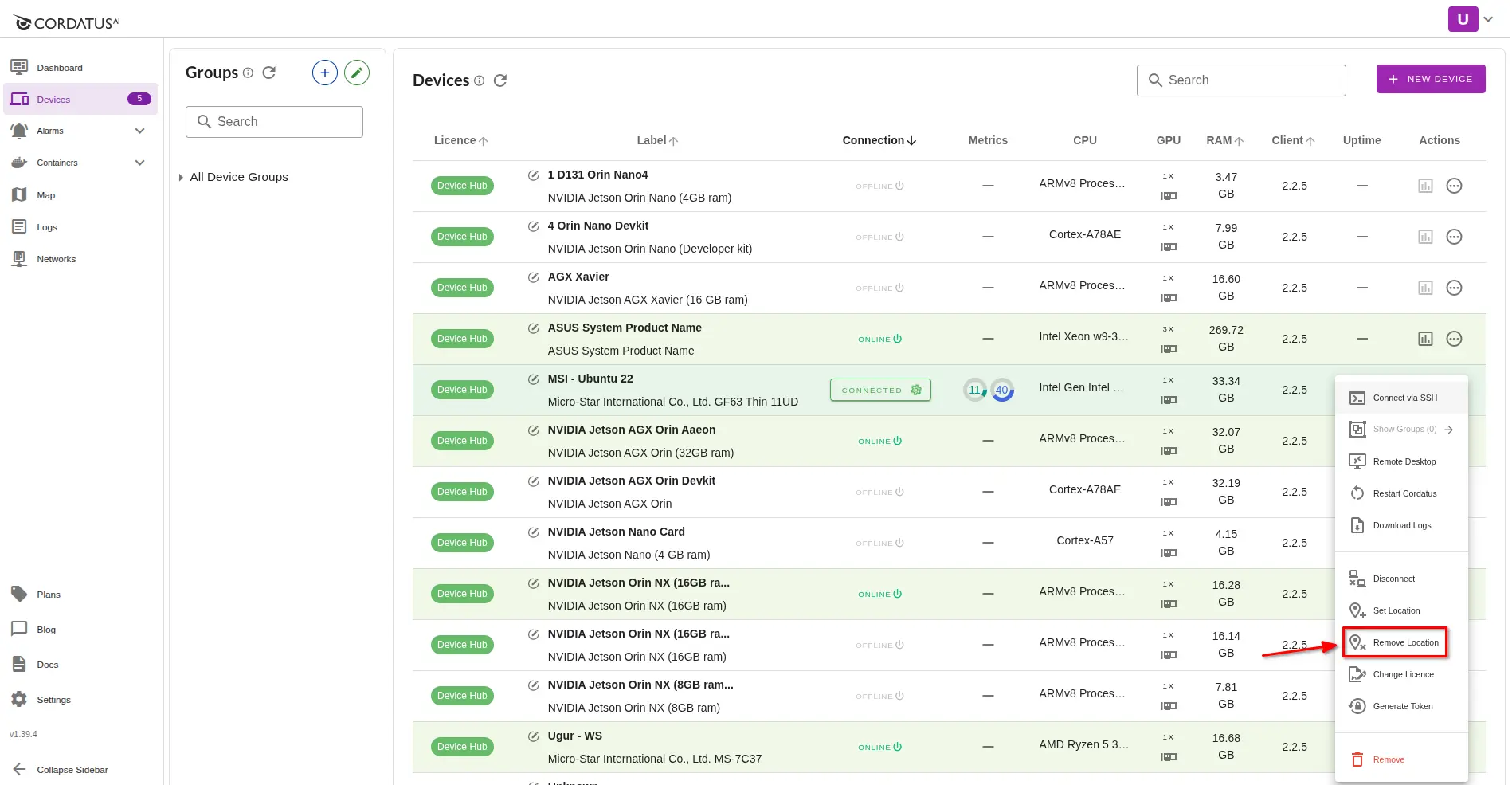Viewport: 1512px width, 785px height.
Task: Click the Devices search field
Action: click(1241, 80)
